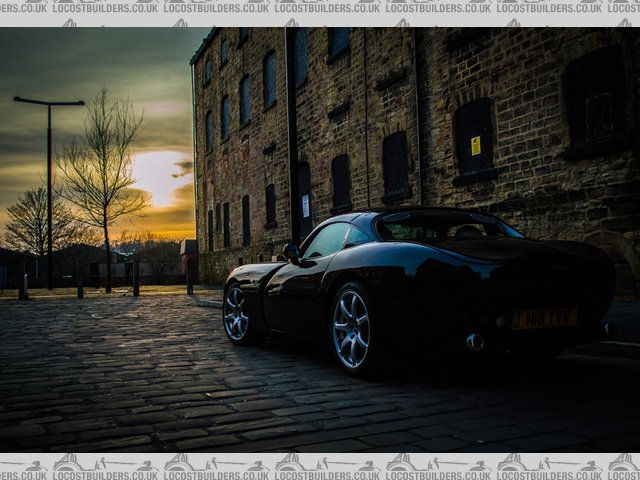This screenshot has height=480, width=640.
Task: Click the yellow warning sign on wall
Action: pos(476,145)
